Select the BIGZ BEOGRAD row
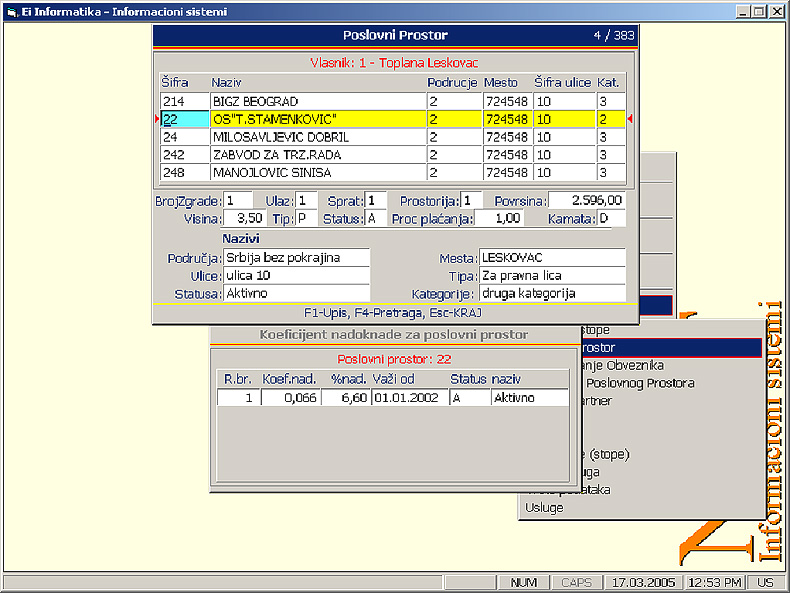Viewport: 790px width, 593px height. (x=316, y=101)
